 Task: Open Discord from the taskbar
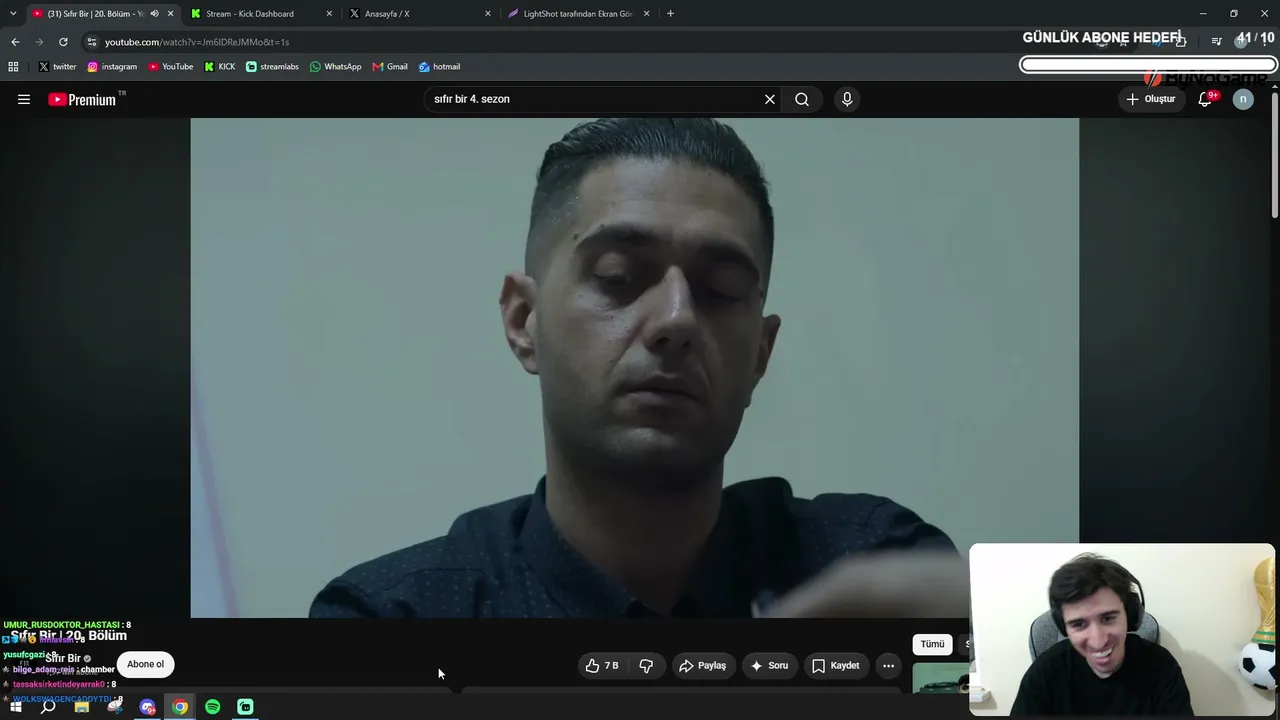148,707
